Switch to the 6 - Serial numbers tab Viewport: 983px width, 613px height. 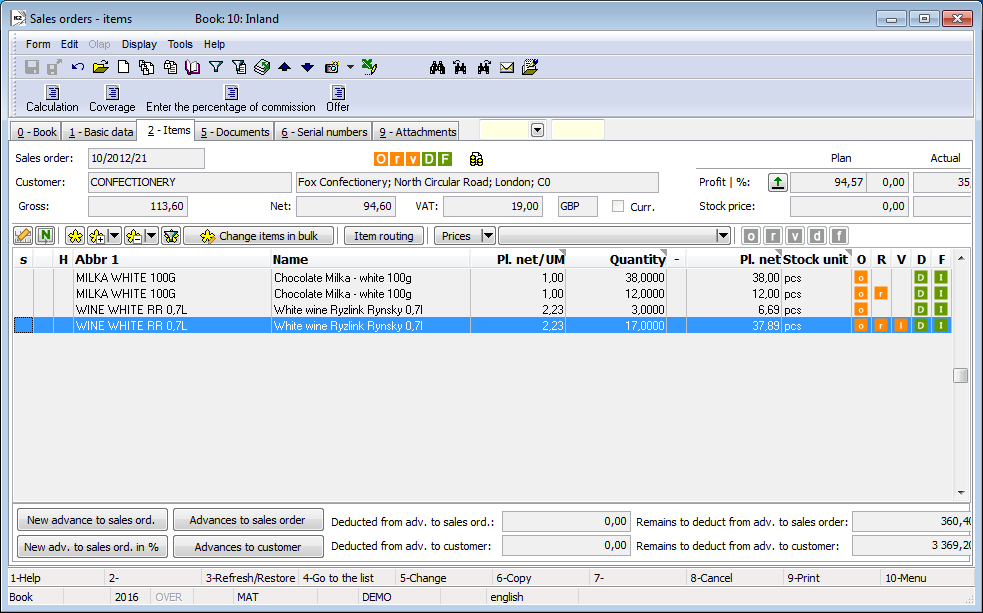click(324, 132)
